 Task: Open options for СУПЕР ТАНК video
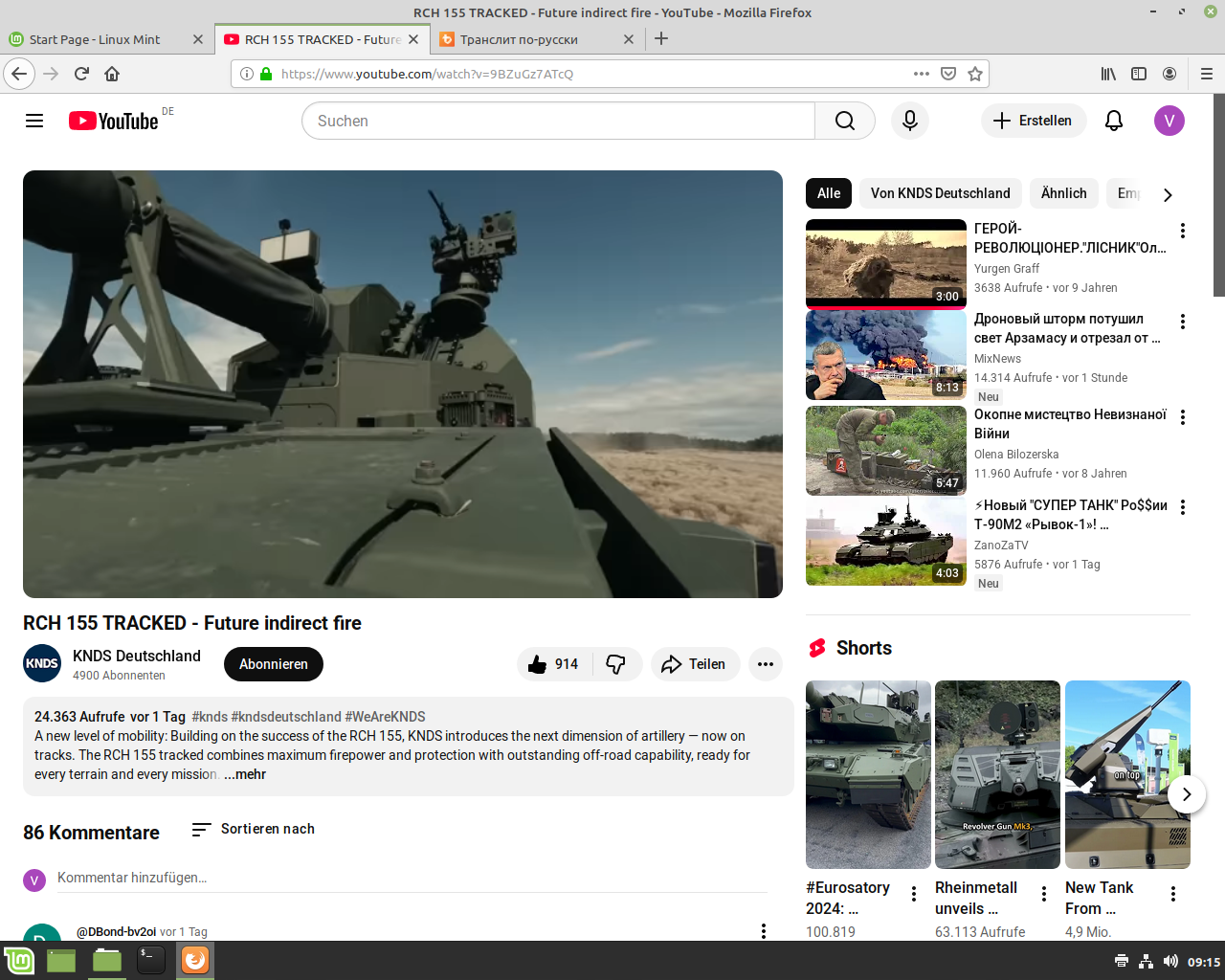1183,507
